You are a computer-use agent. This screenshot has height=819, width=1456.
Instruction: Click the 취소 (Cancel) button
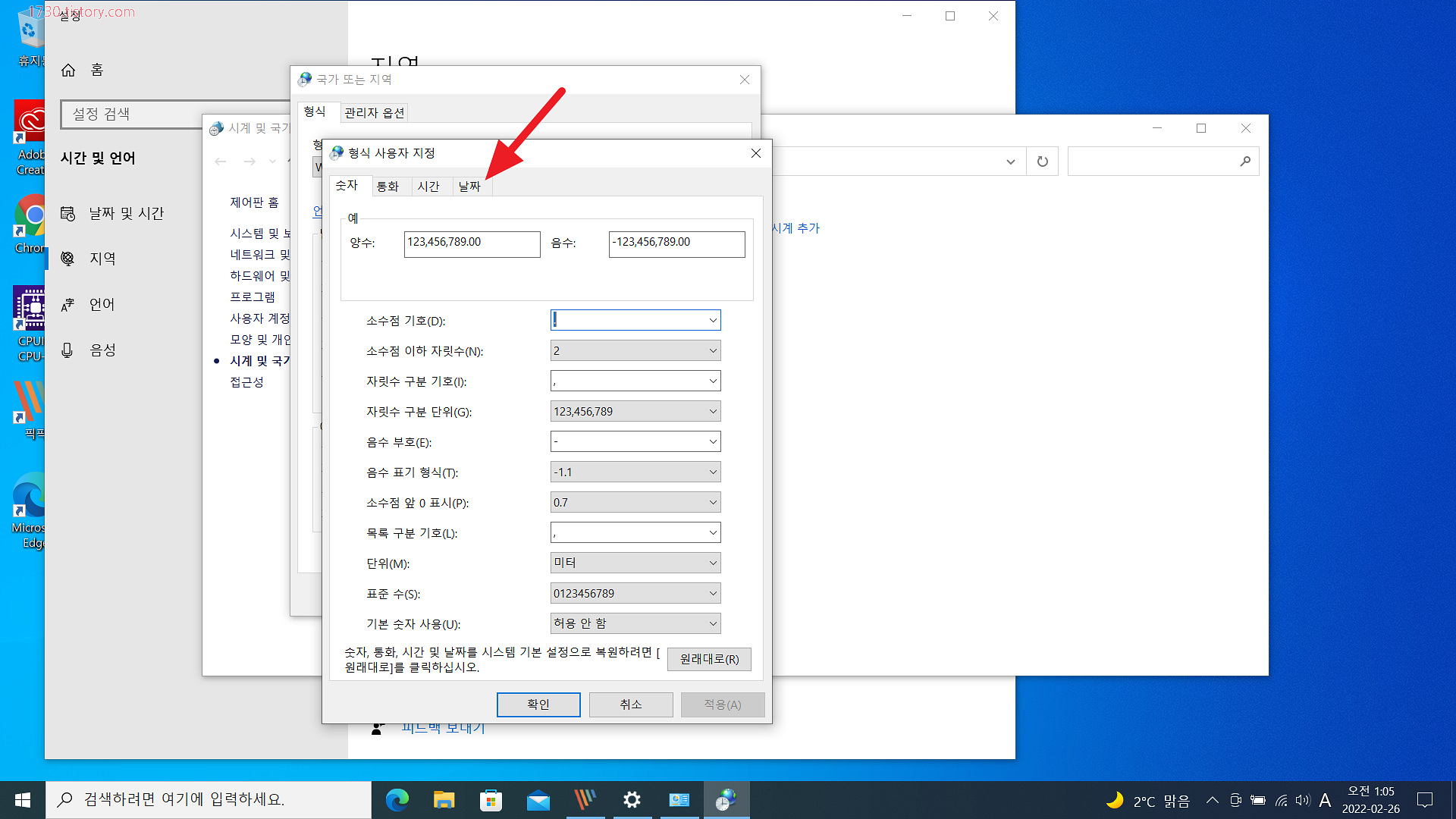tap(630, 704)
